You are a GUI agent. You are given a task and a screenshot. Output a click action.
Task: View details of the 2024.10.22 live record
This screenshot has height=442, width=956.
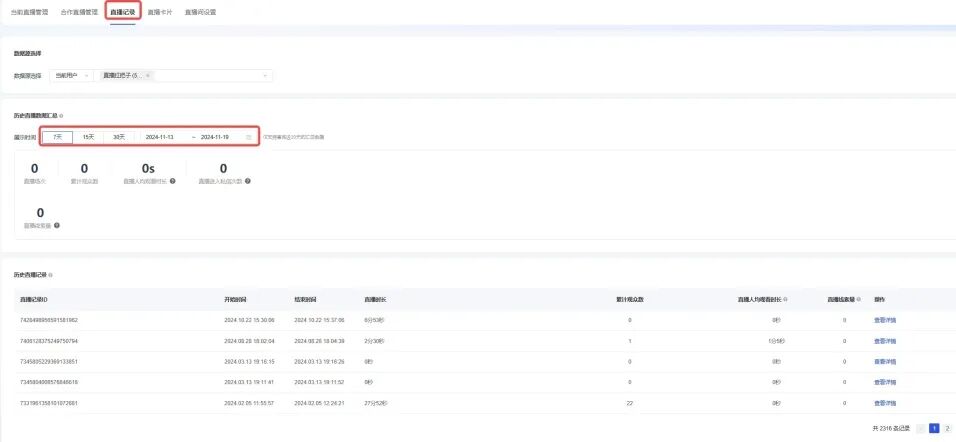tap(885, 320)
